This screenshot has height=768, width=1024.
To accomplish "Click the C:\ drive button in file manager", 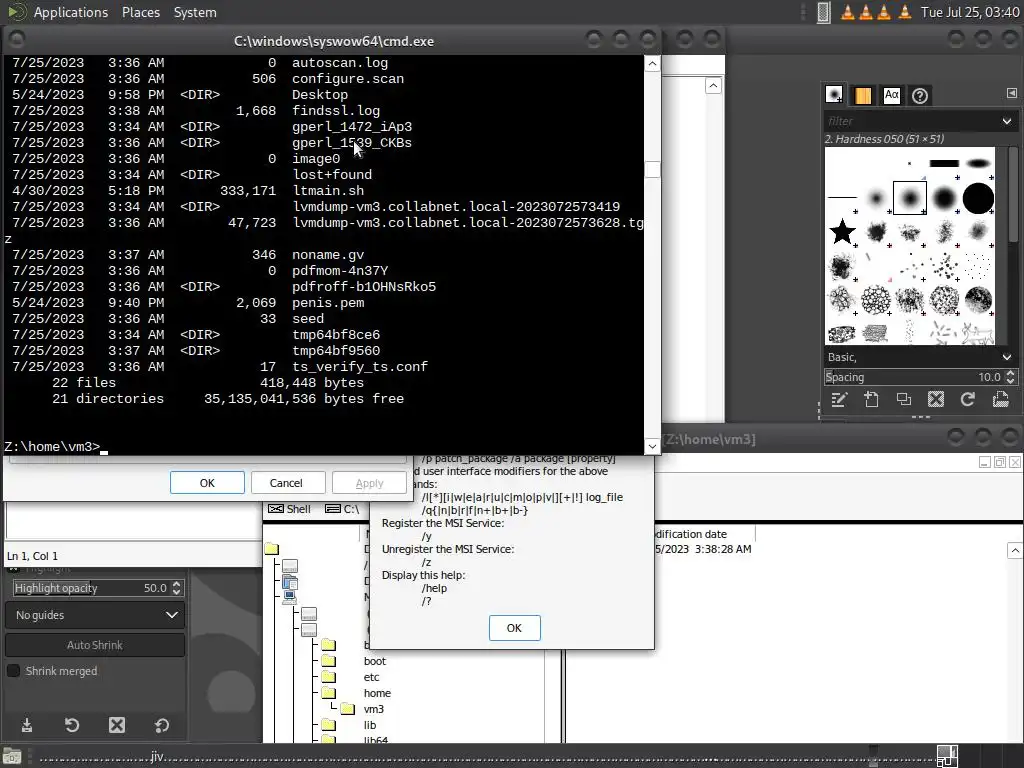I will pyautogui.click(x=343, y=509).
